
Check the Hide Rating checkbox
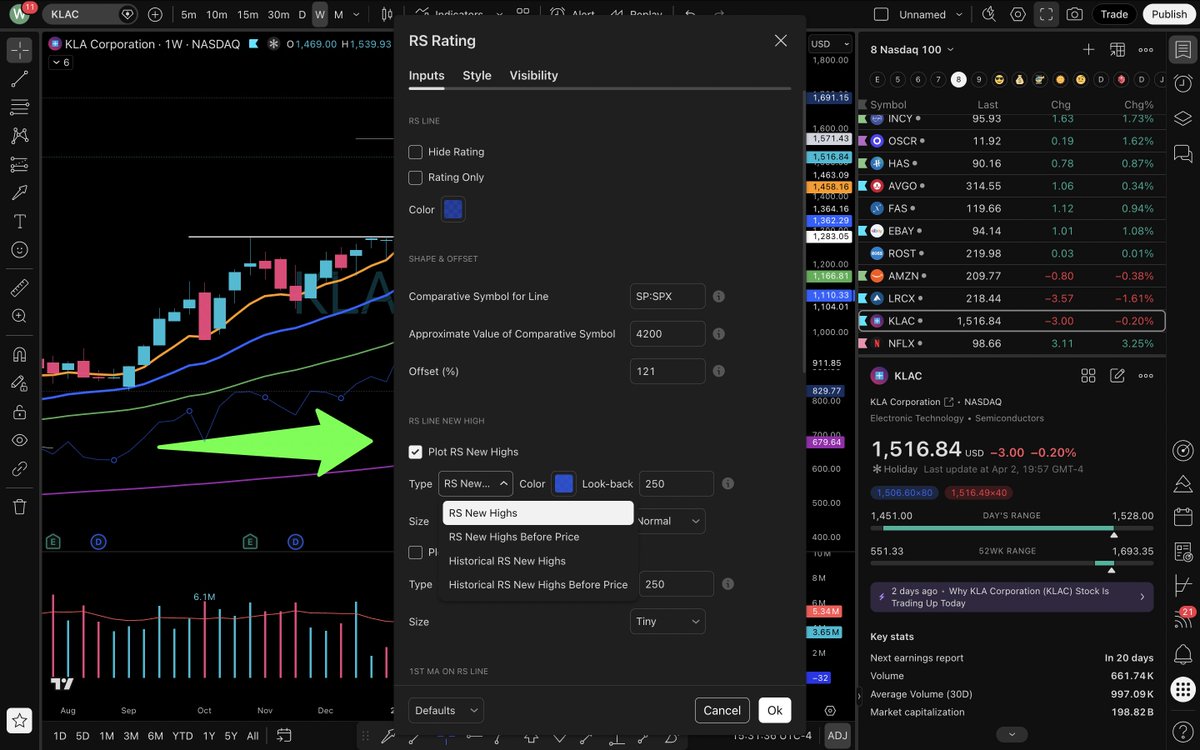pyautogui.click(x=415, y=152)
